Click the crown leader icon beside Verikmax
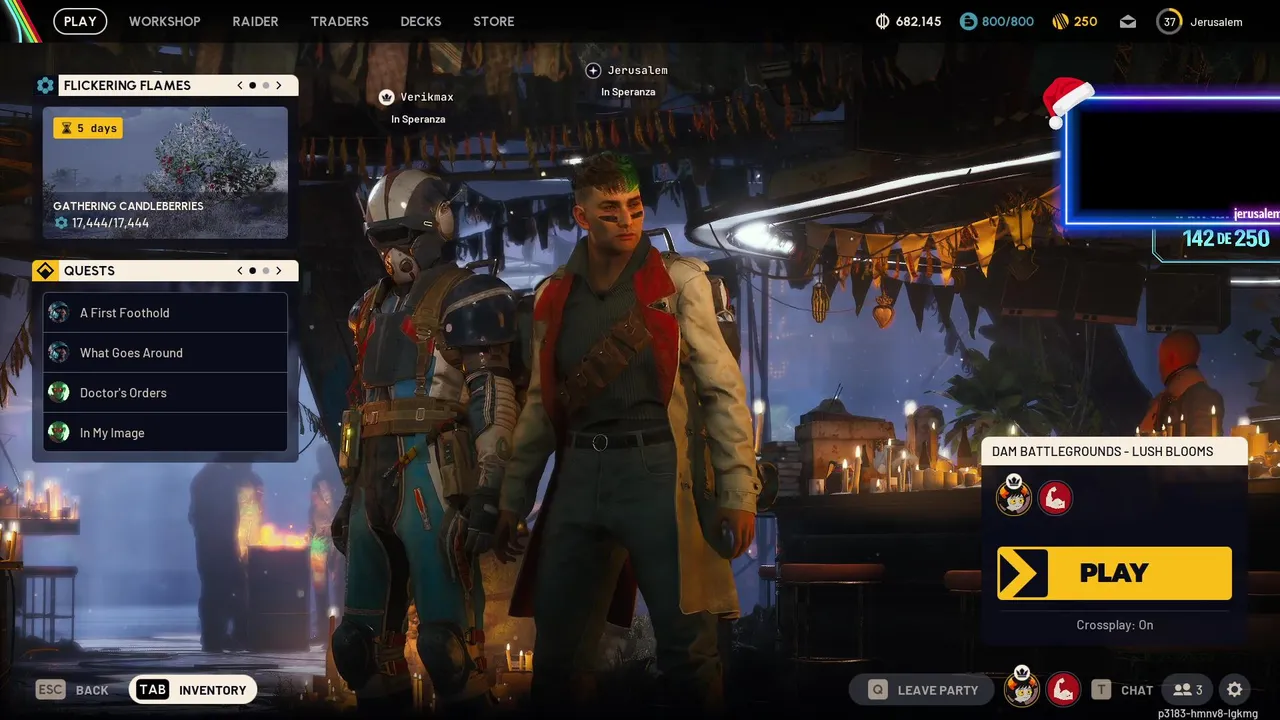This screenshot has width=1280, height=720. 386,97
